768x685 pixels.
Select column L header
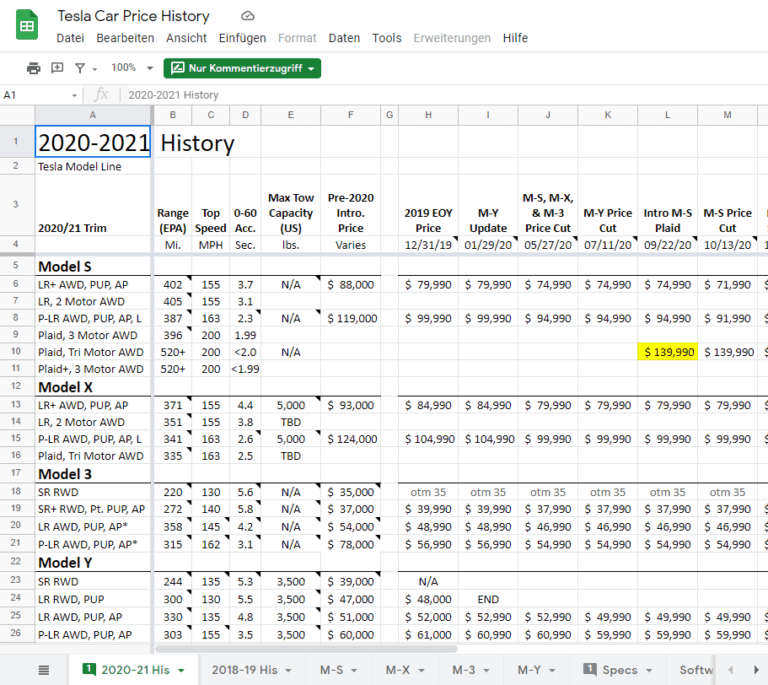(668, 115)
